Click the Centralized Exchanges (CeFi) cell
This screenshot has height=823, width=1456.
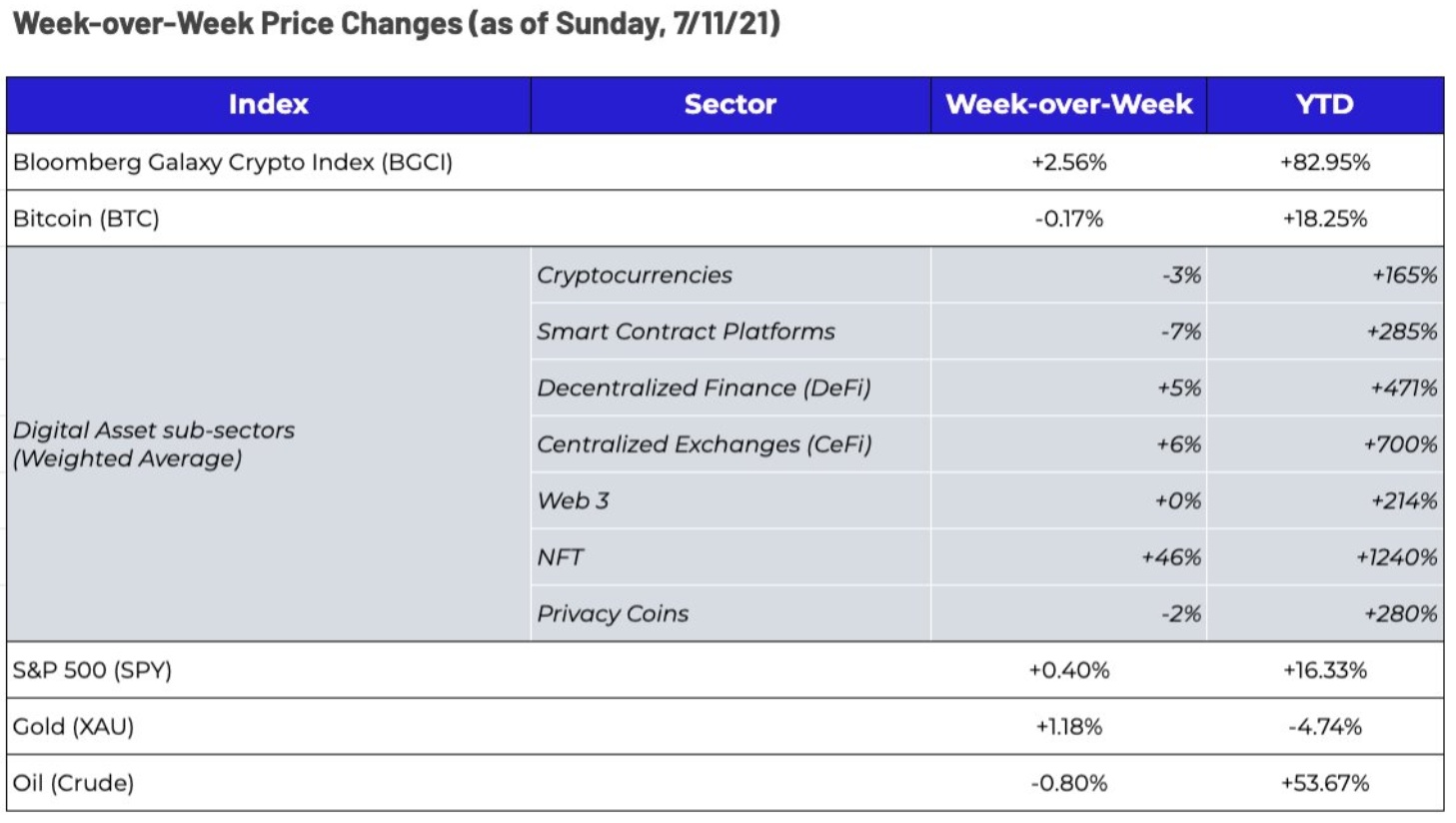pyautogui.click(x=704, y=444)
